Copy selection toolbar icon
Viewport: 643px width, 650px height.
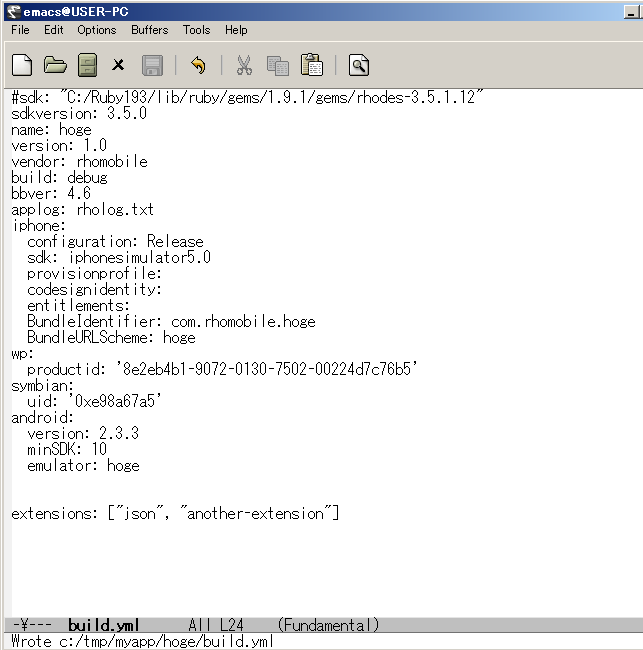coord(277,66)
